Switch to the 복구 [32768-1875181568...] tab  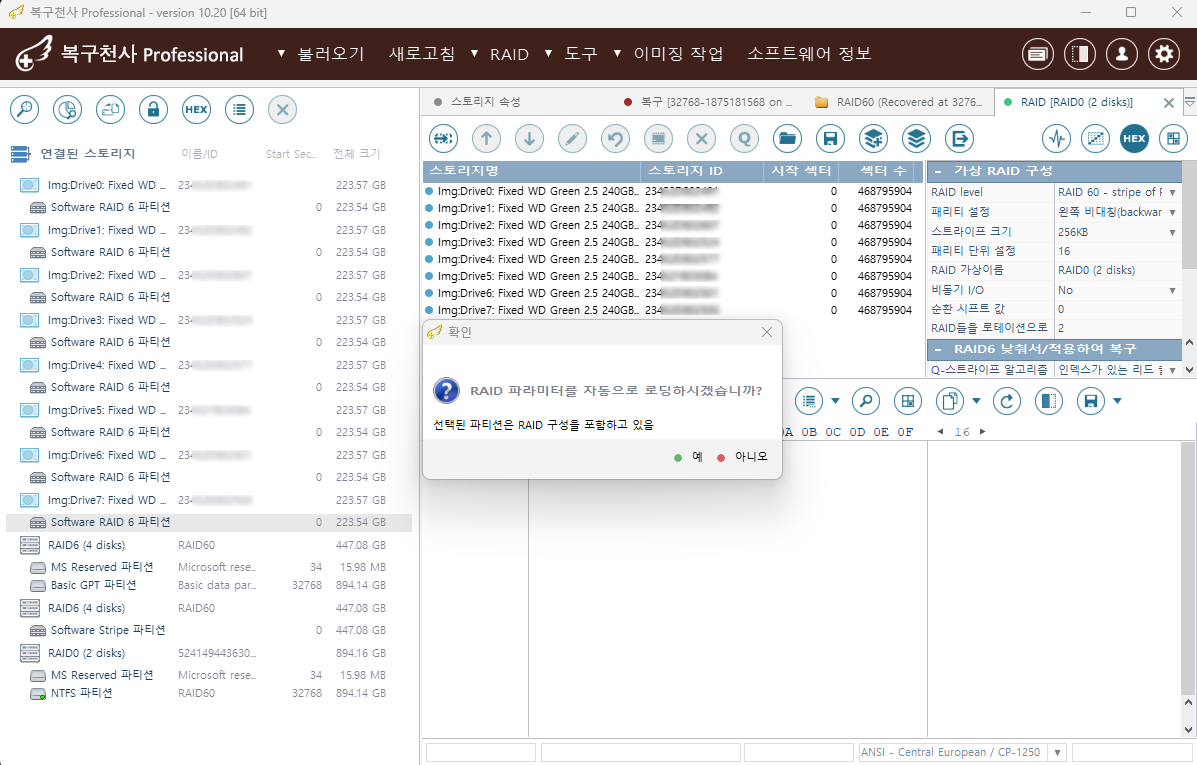pos(708,102)
